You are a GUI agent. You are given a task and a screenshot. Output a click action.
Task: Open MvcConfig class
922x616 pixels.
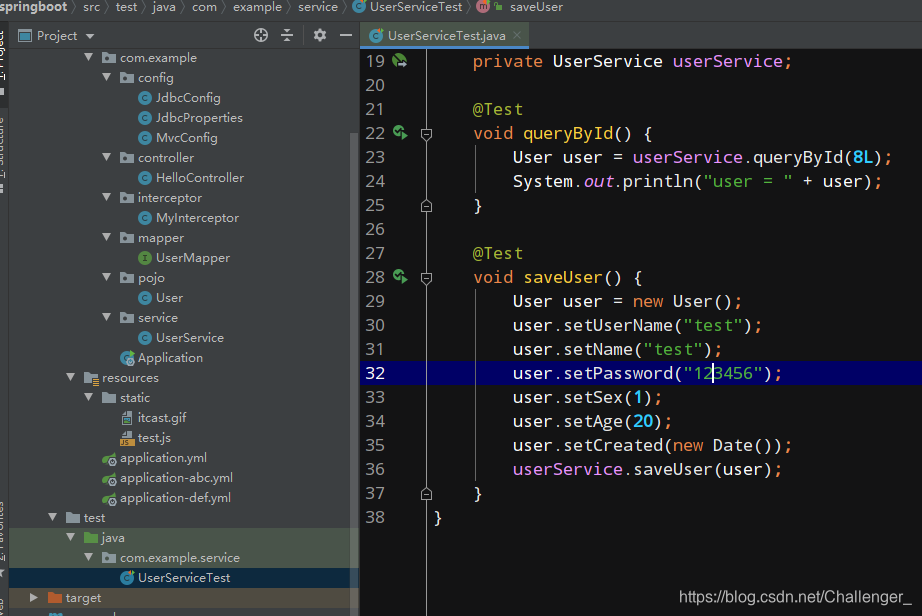pos(178,138)
